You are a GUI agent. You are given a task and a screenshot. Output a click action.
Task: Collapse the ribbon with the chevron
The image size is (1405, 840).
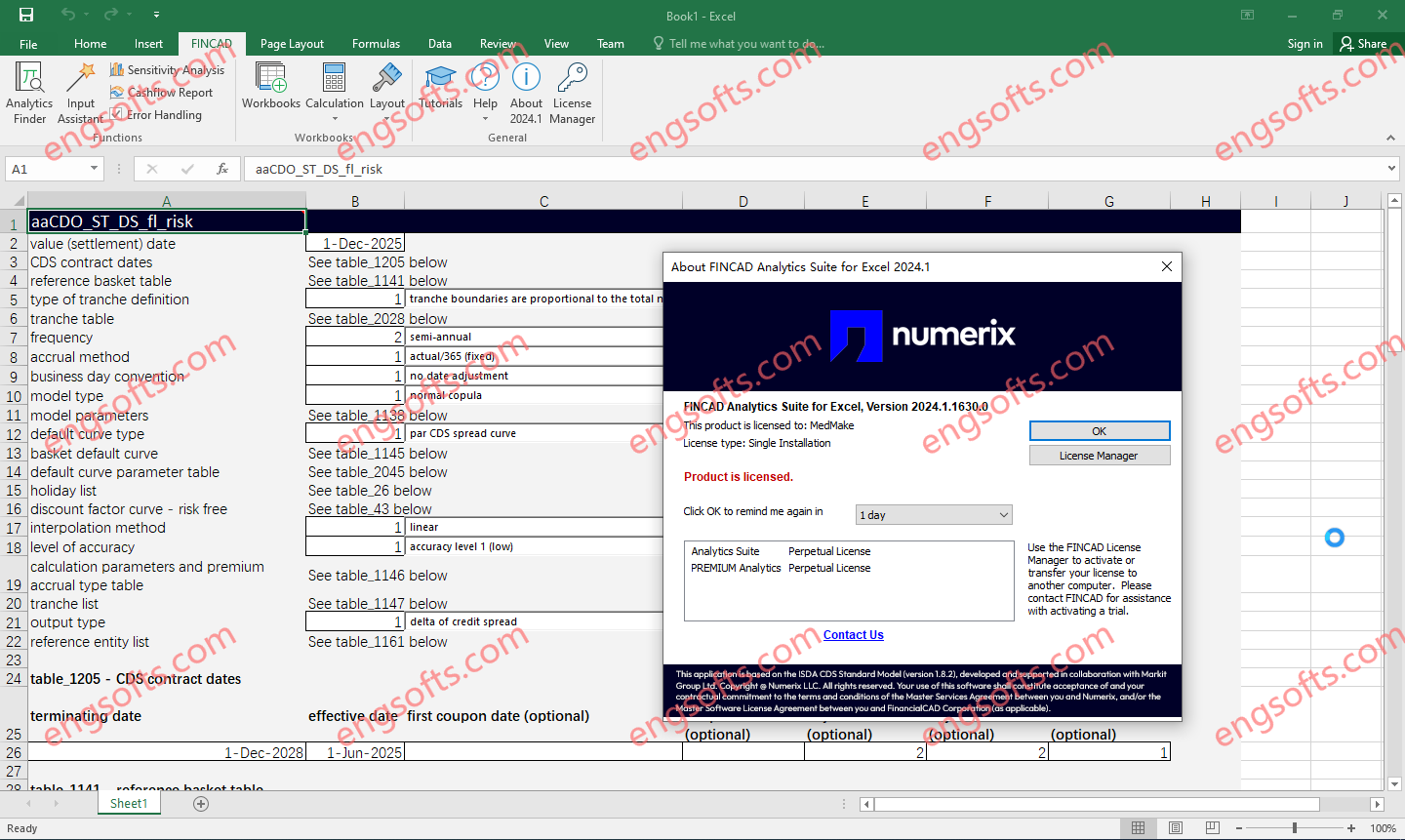click(x=1390, y=137)
